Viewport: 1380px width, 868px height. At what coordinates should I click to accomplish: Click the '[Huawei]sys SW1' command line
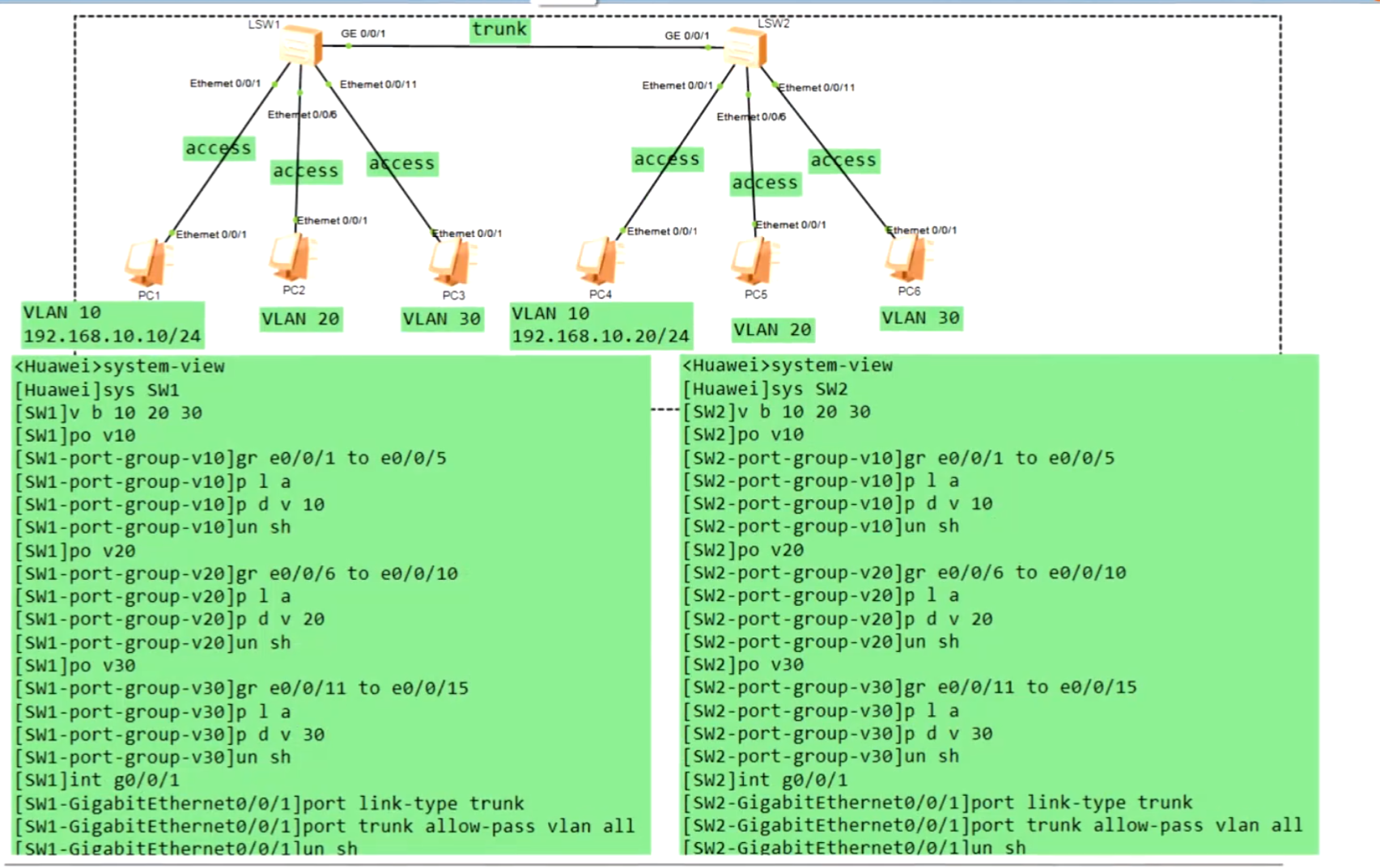point(97,390)
